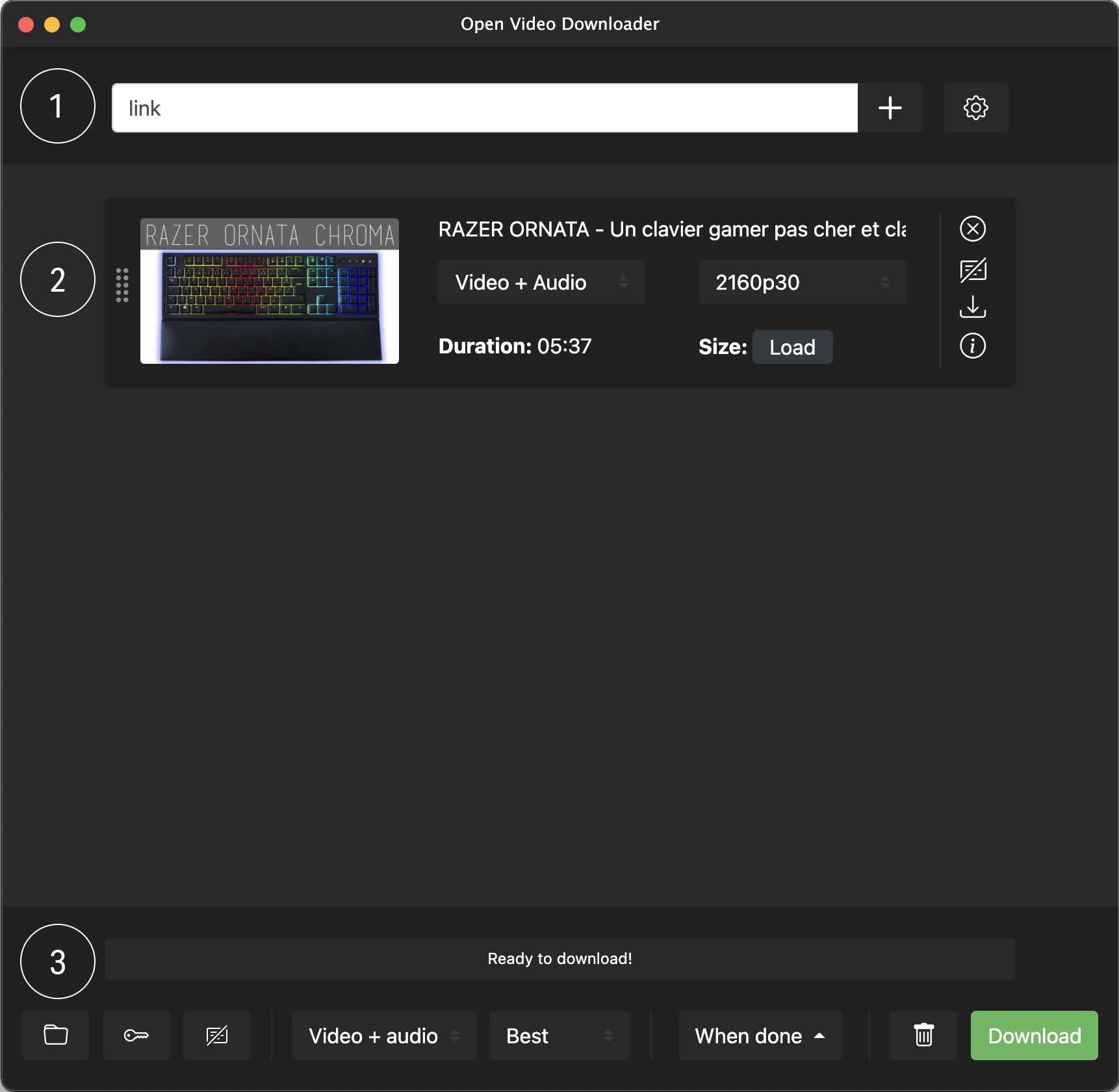This screenshot has width=1119, height=1092.
Task: Add the link with the plus button
Action: pyautogui.click(x=890, y=108)
